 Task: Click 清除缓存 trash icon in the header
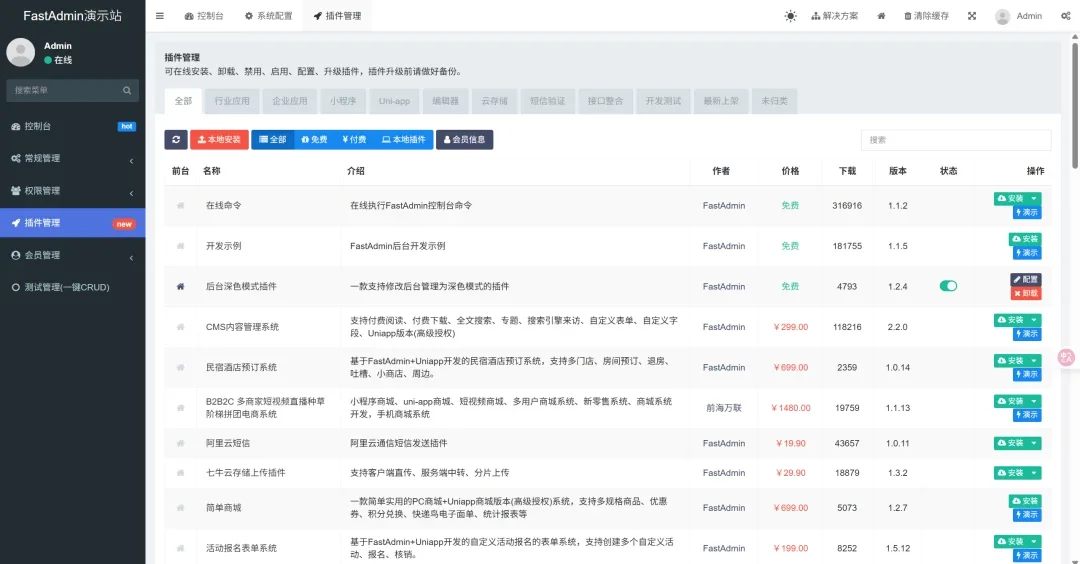[926, 16]
